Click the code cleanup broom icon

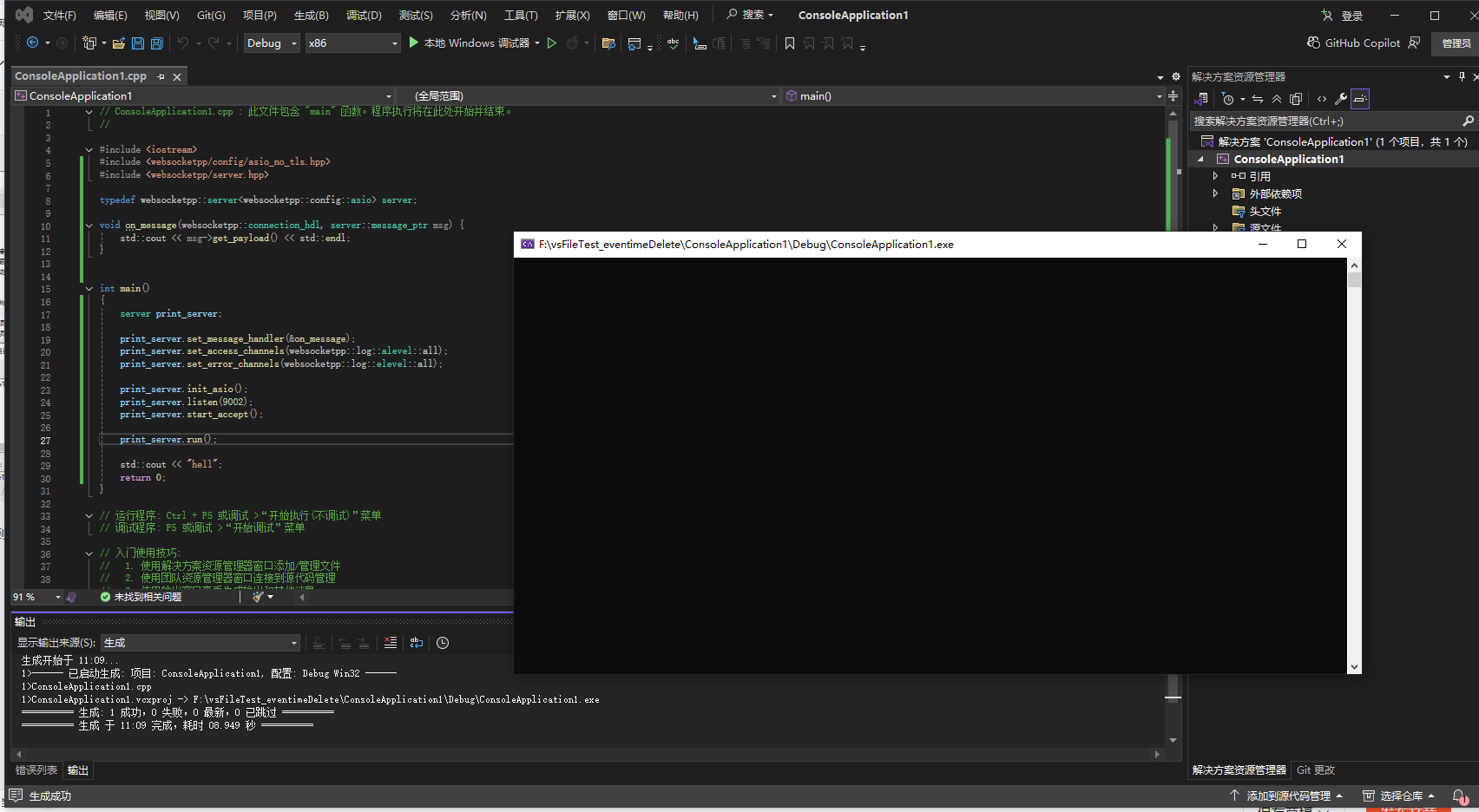click(x=258, y=597)
